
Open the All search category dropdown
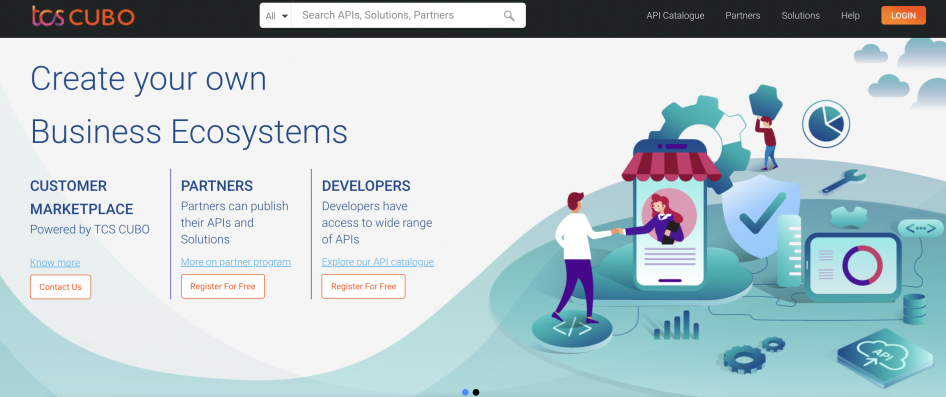point(276,16)
